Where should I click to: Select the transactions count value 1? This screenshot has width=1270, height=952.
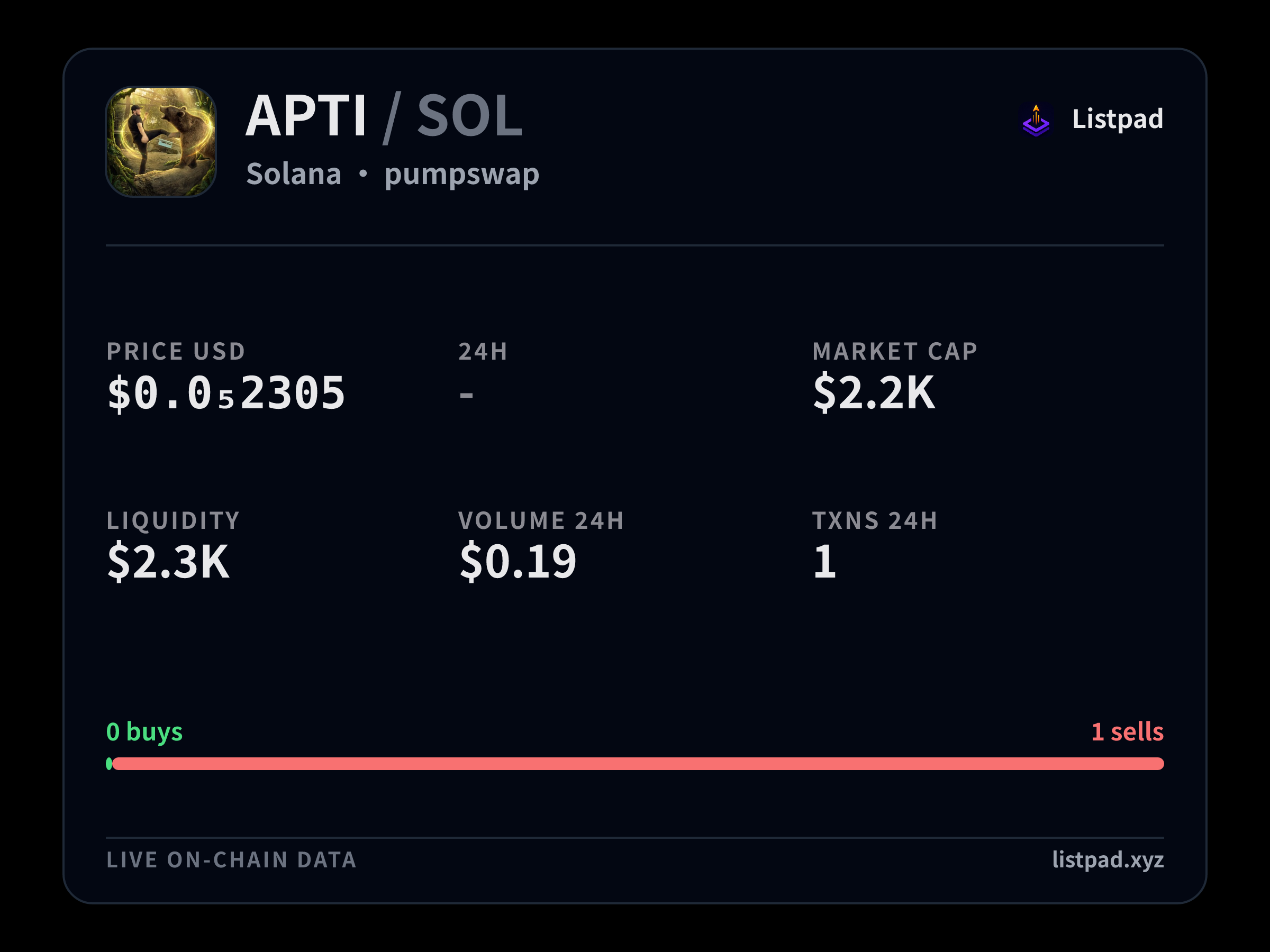[x=825, y=562]
